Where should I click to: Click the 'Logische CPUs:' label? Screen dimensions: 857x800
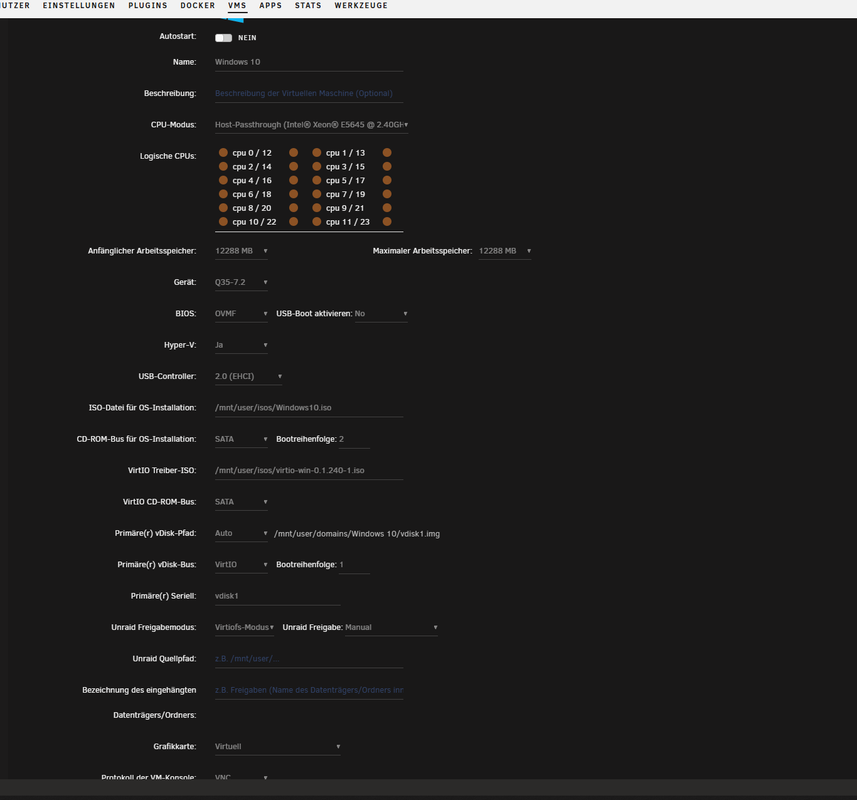click(168, 156)
